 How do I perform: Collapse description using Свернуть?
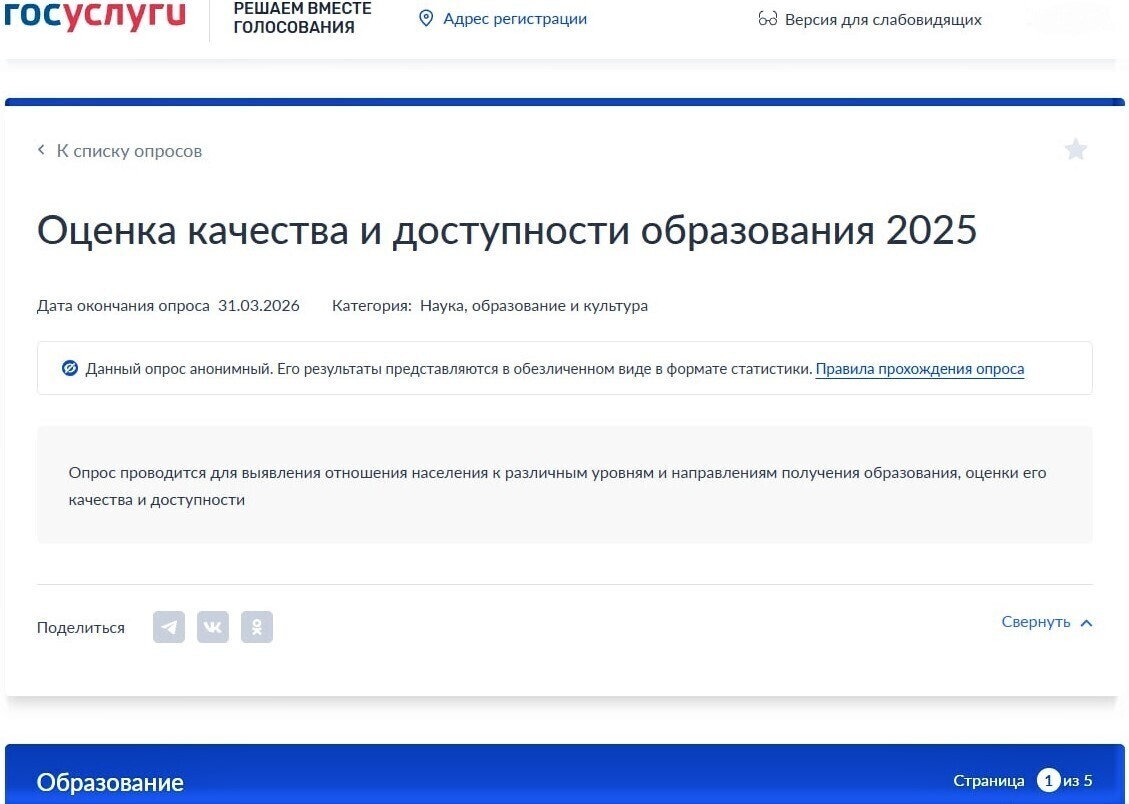tap(1036, 622)
